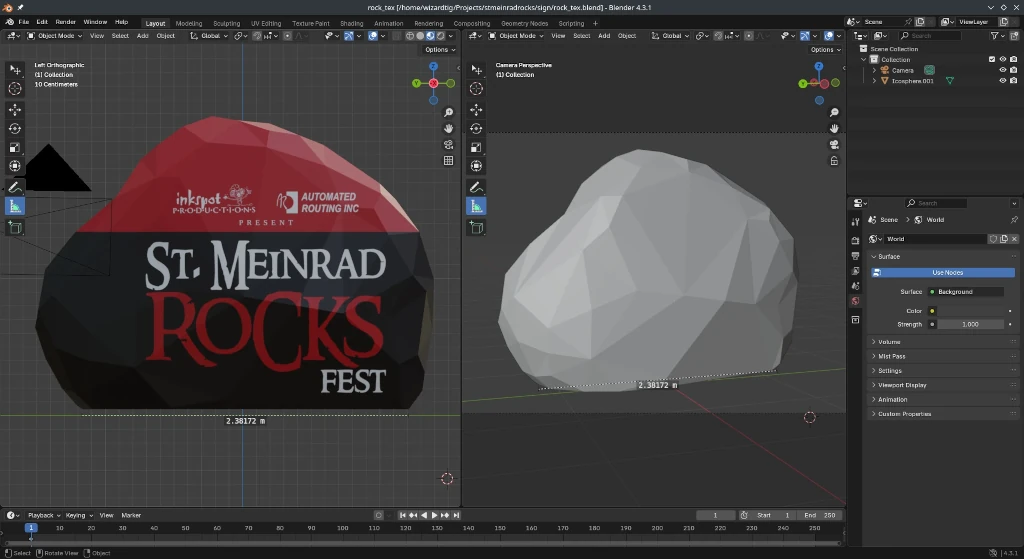
Task: Open the timeline Keying popover
Action: 79,515
